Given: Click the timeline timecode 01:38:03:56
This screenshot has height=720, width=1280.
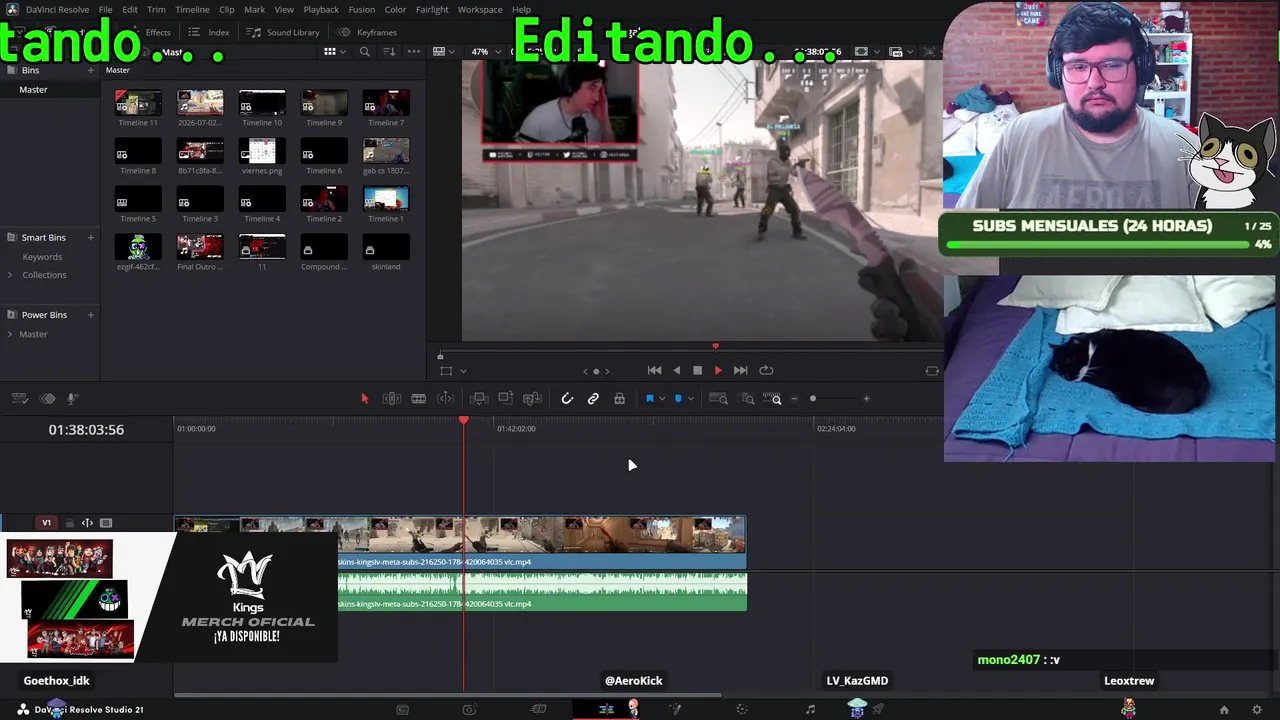Looking at the screenshot, I should pos(86,429).
